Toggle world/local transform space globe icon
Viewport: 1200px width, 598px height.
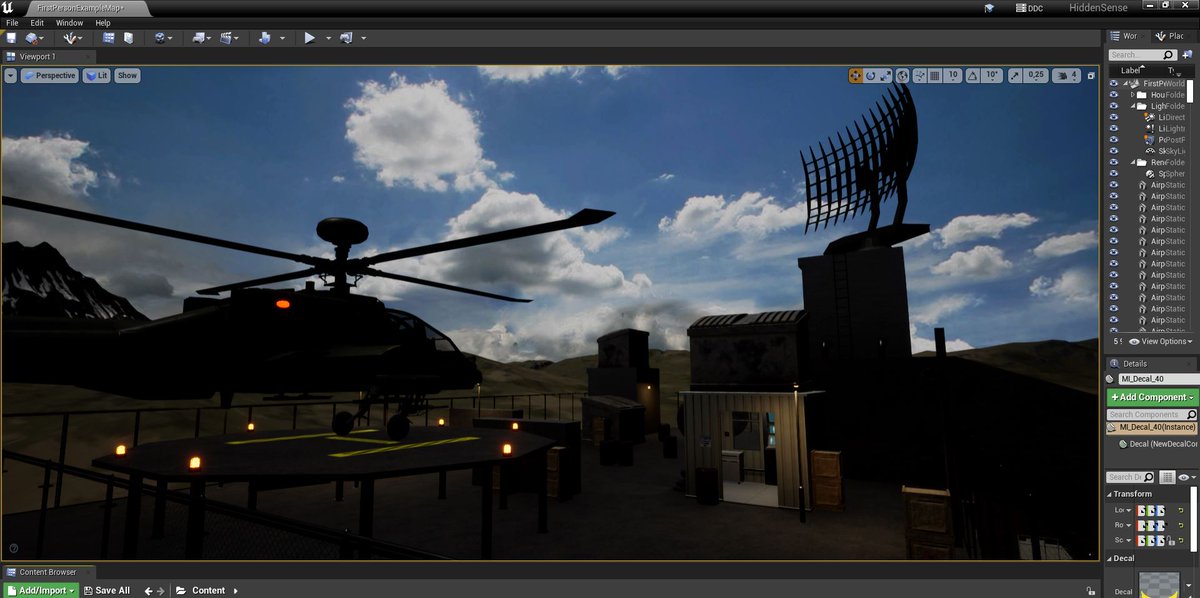coord(902,75)
